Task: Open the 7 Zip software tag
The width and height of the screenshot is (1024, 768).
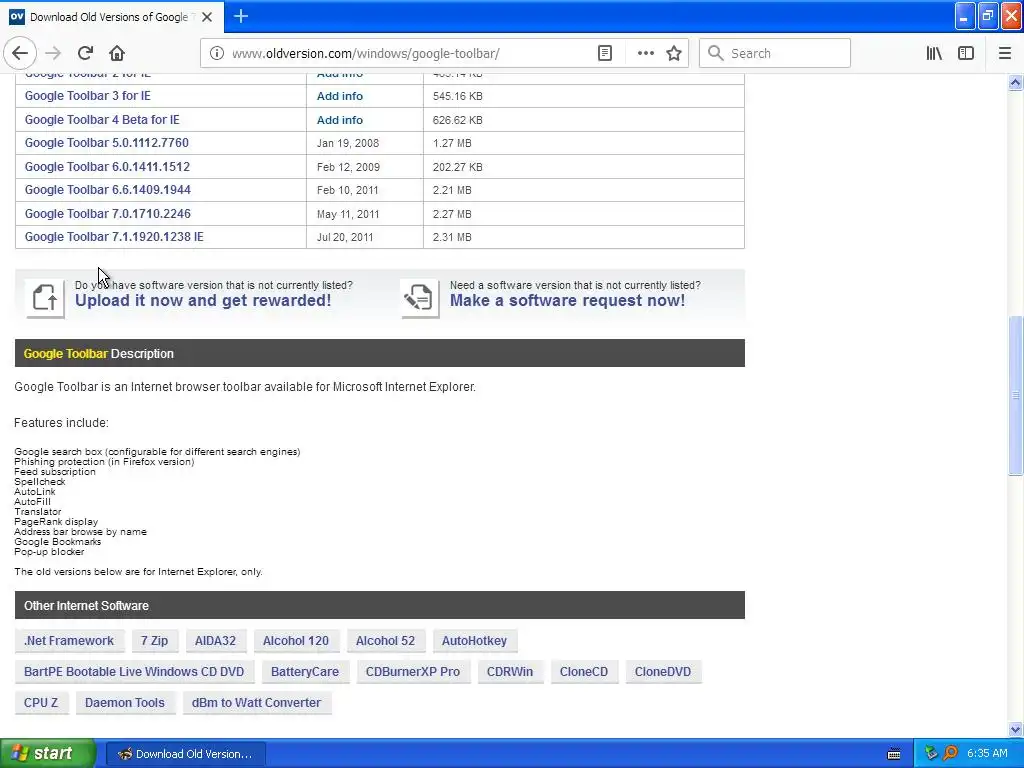Action: (154, 641)
